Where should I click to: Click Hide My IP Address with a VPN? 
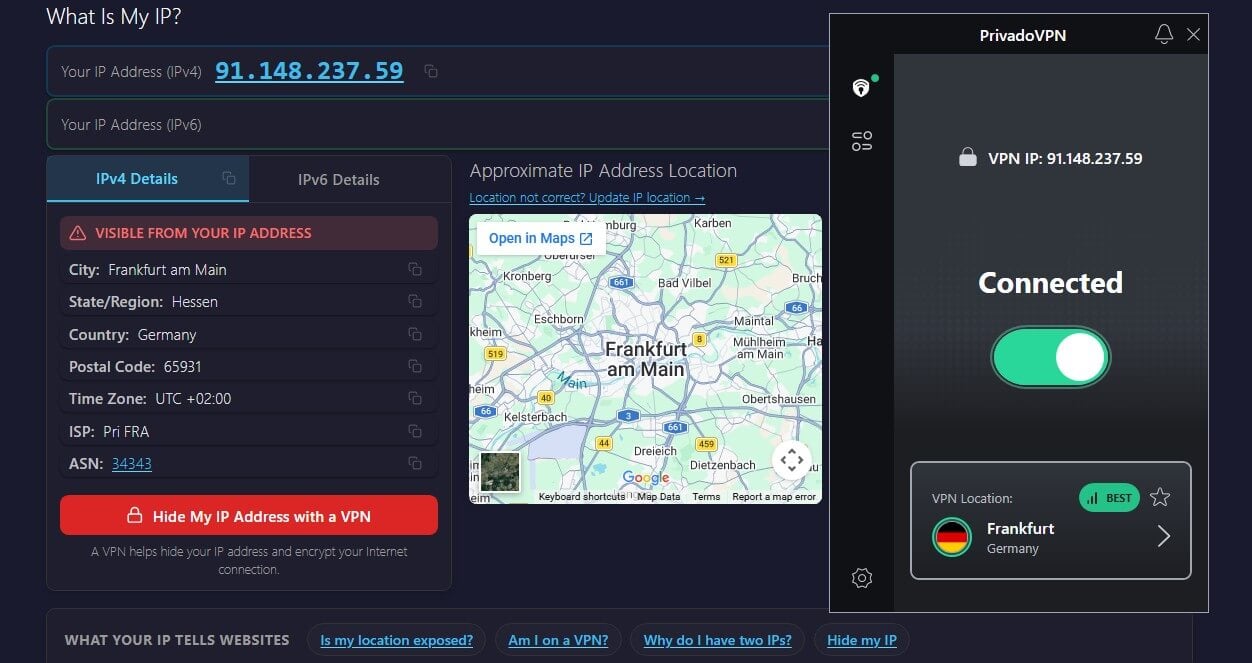click(x=249, y=516)
